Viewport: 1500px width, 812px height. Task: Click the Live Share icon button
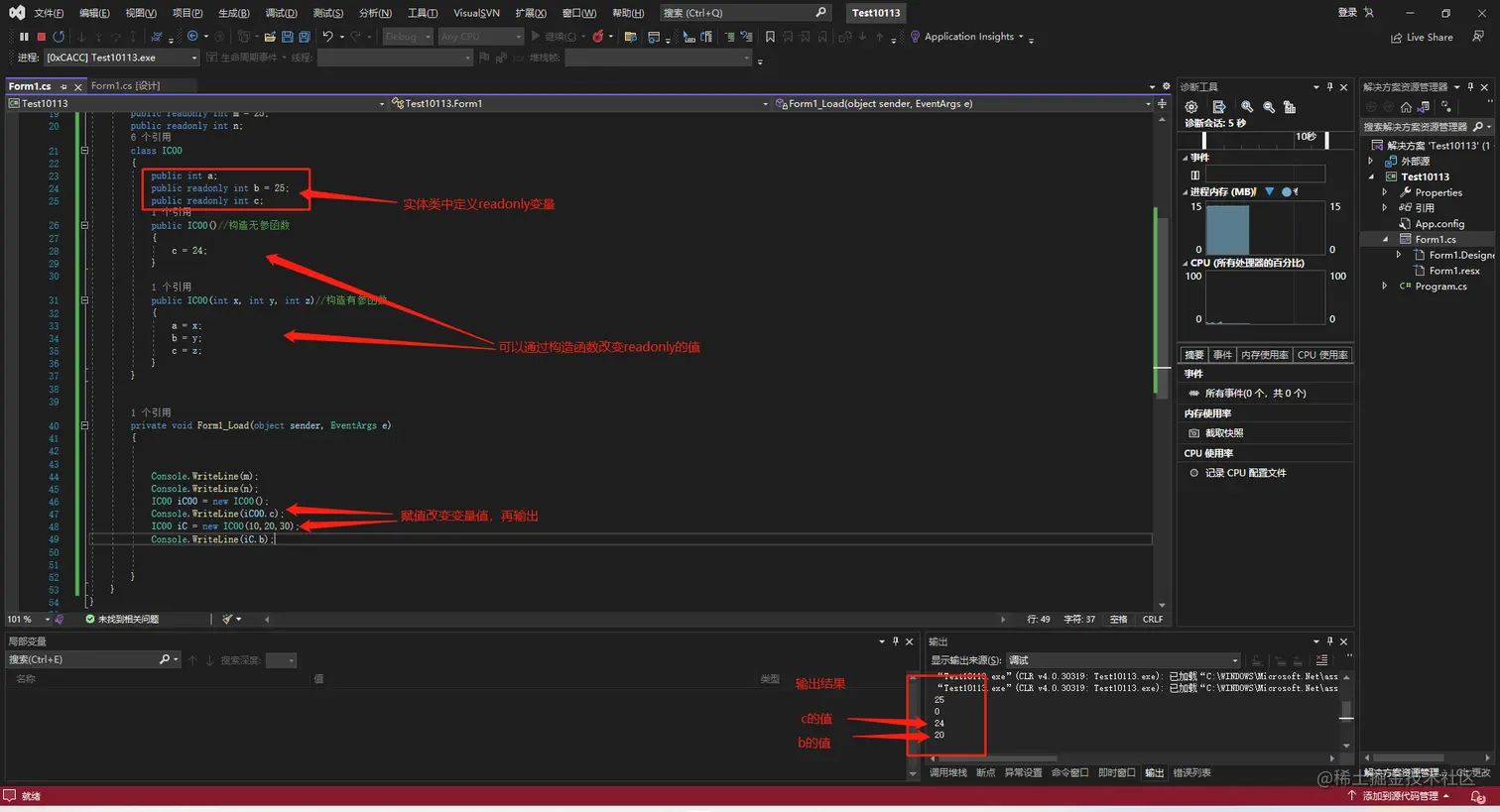(x=1422, y=38)
